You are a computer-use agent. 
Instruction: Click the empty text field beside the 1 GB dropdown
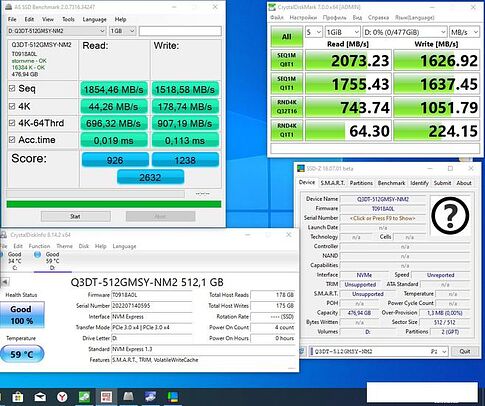(180, 31)
